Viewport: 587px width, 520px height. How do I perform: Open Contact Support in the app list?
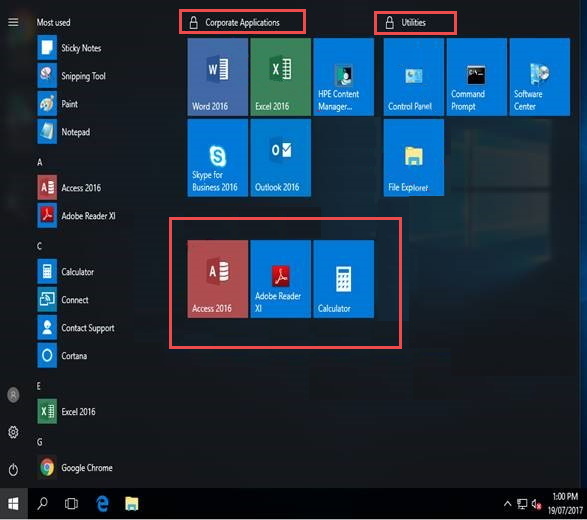click(x=76, y=328)
